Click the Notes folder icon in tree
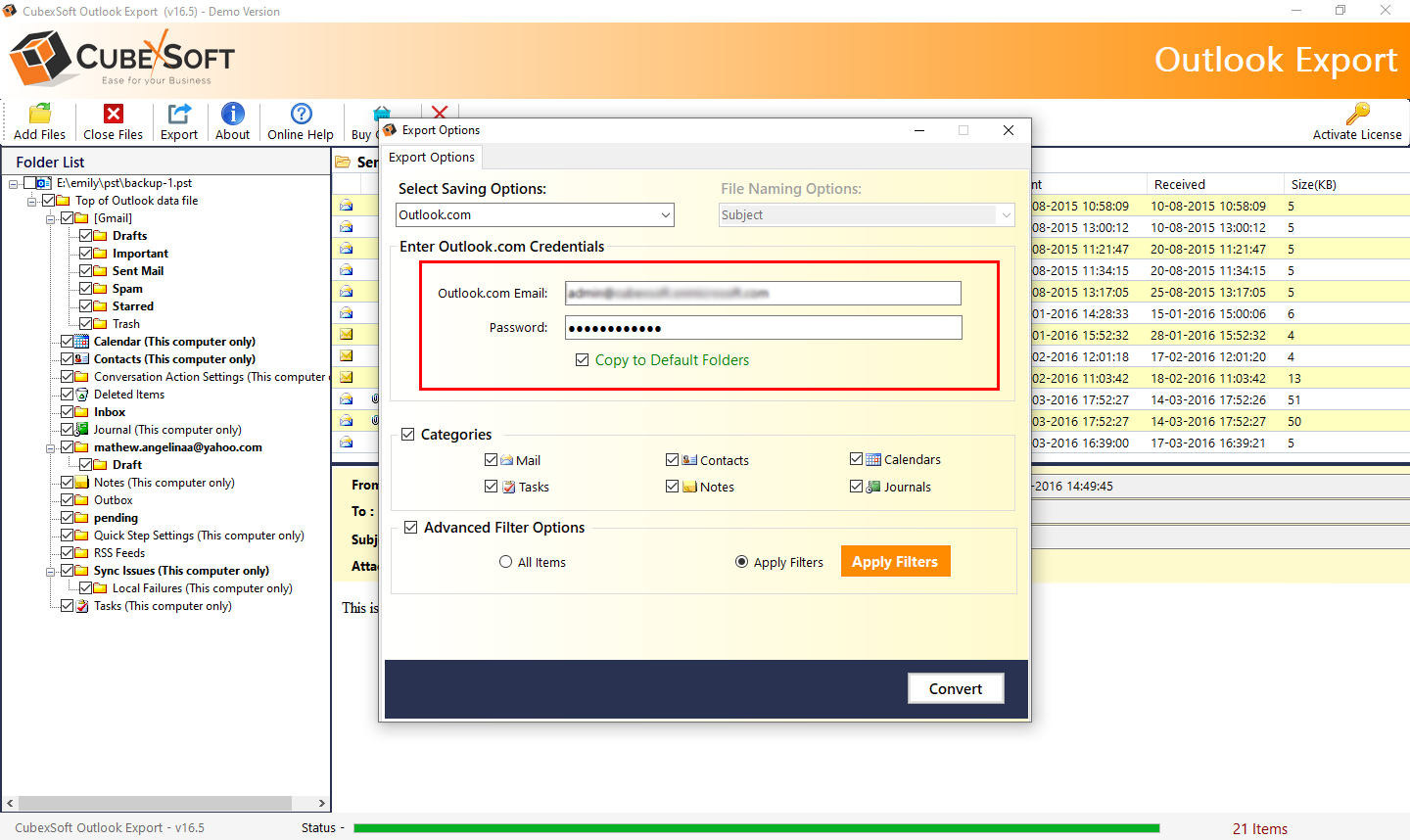Image resolution: width=1410 pixels, height=840 pixels. coord(82,483)
